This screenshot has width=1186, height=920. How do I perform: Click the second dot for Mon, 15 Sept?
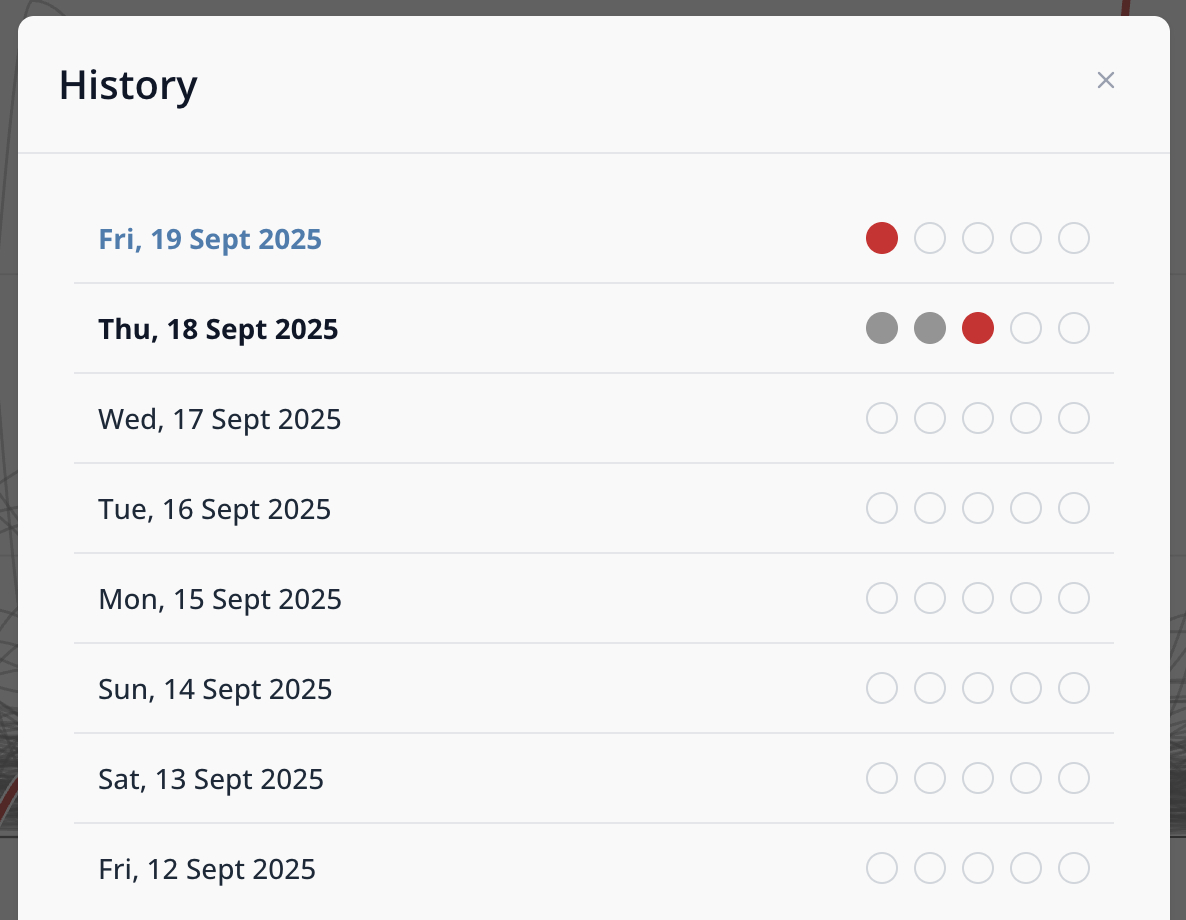click(930, 599)
